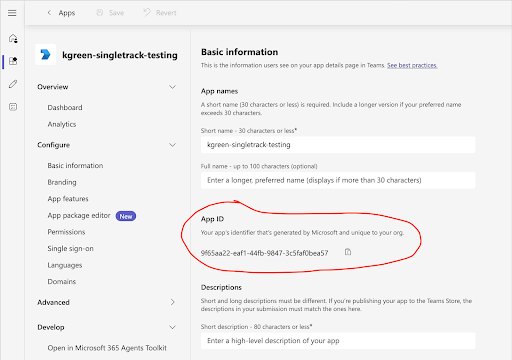
Task: Click the New badge on App package editor
Action: 126,216
